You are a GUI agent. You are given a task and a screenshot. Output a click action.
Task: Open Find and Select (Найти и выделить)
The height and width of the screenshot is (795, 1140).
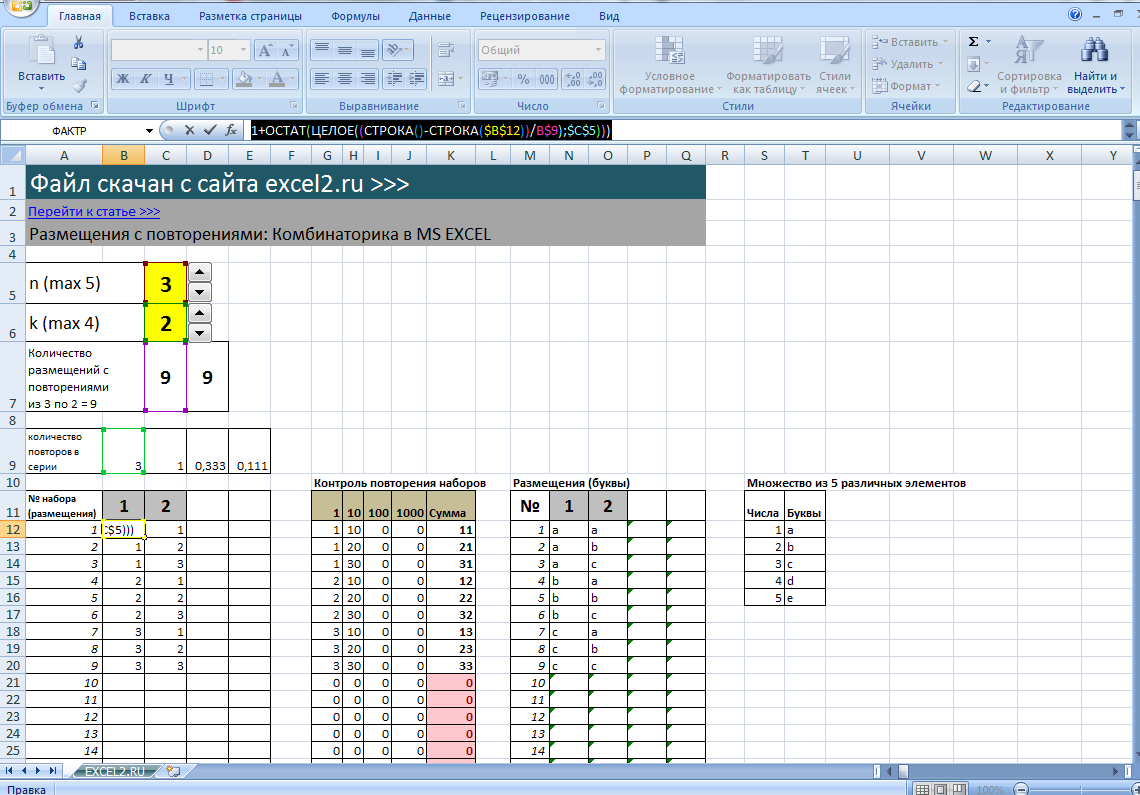1095,65
